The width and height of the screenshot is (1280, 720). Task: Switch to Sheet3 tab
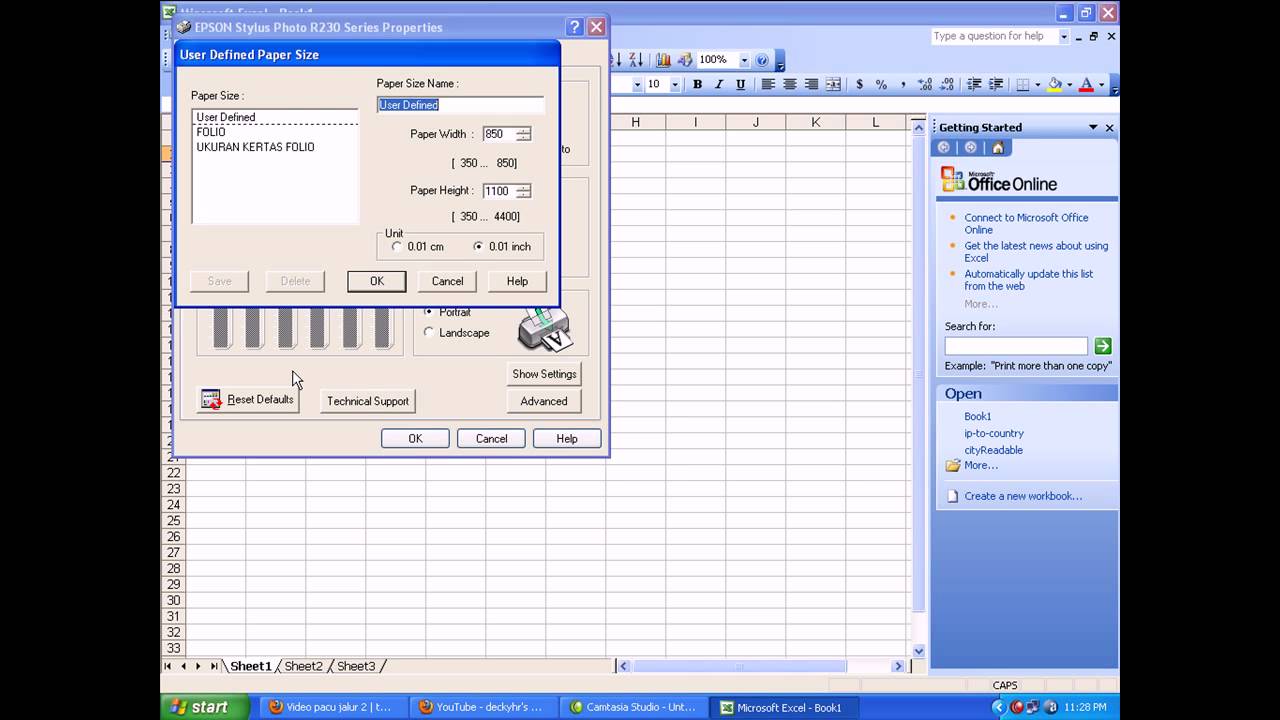coord(356,666)
